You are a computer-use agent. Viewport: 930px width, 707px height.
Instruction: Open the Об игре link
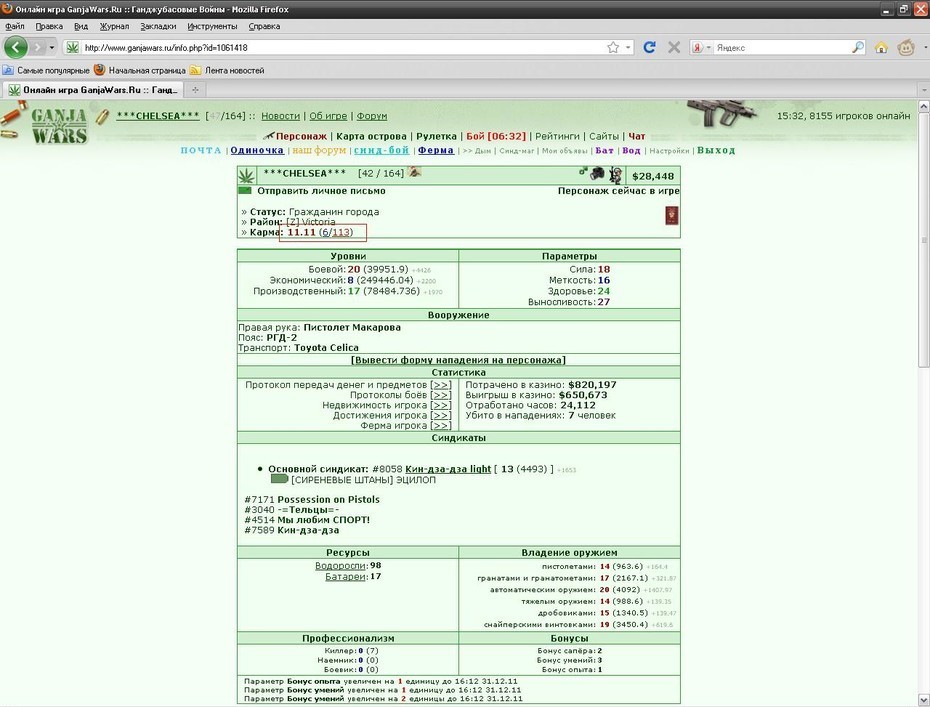coord(328,116)
